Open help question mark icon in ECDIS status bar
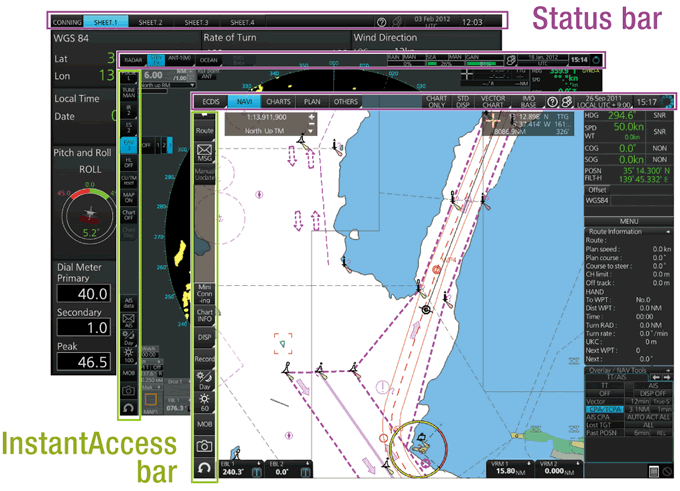 [552, 102]
